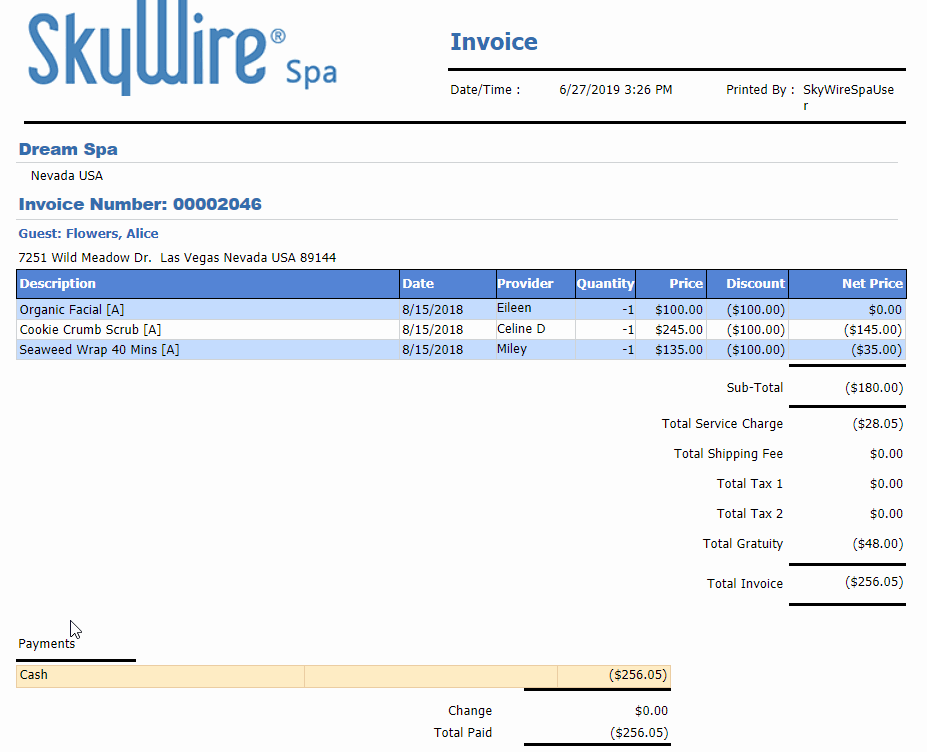Click the Description column header

coord(58,284)
